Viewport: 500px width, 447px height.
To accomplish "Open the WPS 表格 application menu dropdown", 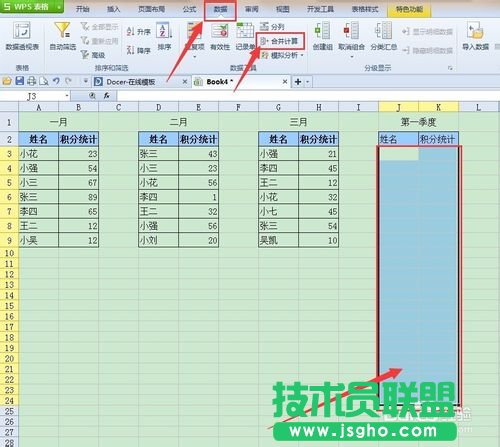I will pos(59,6).
